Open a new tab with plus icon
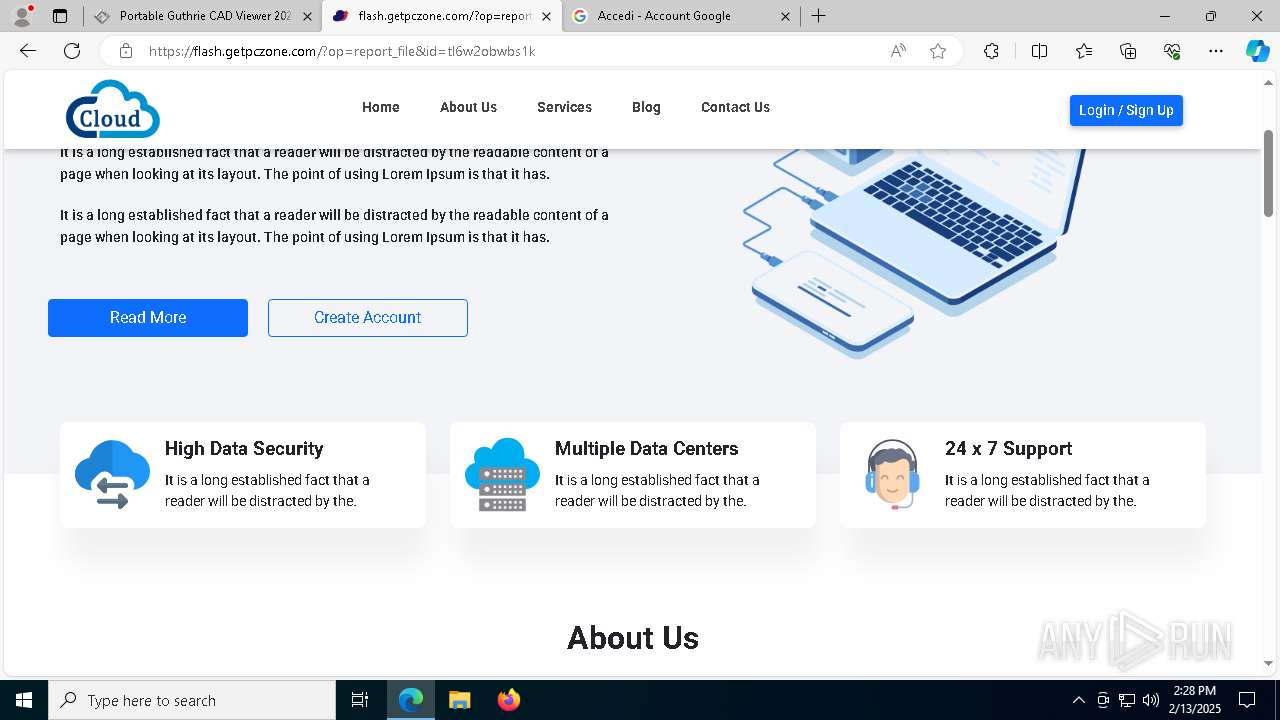The image size is (1280, 720). tap(819, 16)
